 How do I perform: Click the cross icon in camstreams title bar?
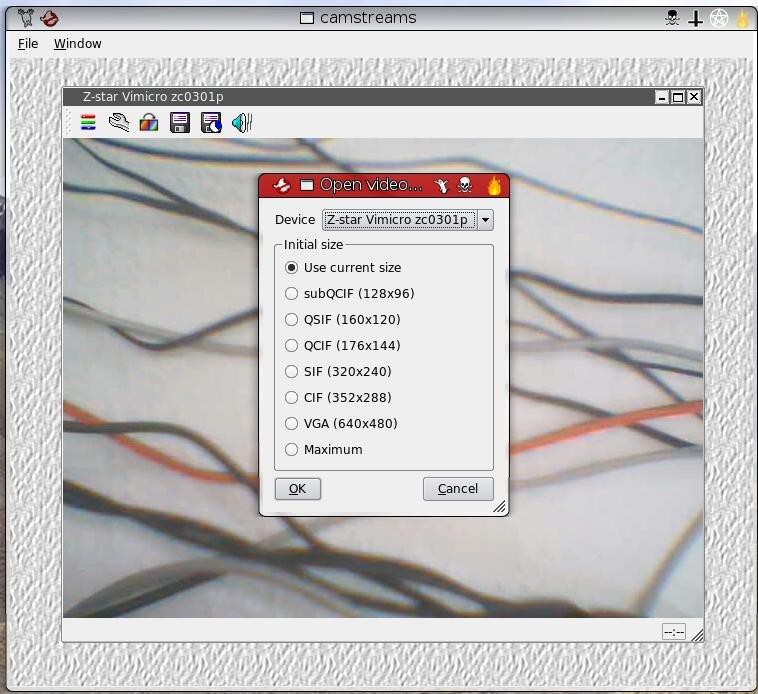coord(695,19)
